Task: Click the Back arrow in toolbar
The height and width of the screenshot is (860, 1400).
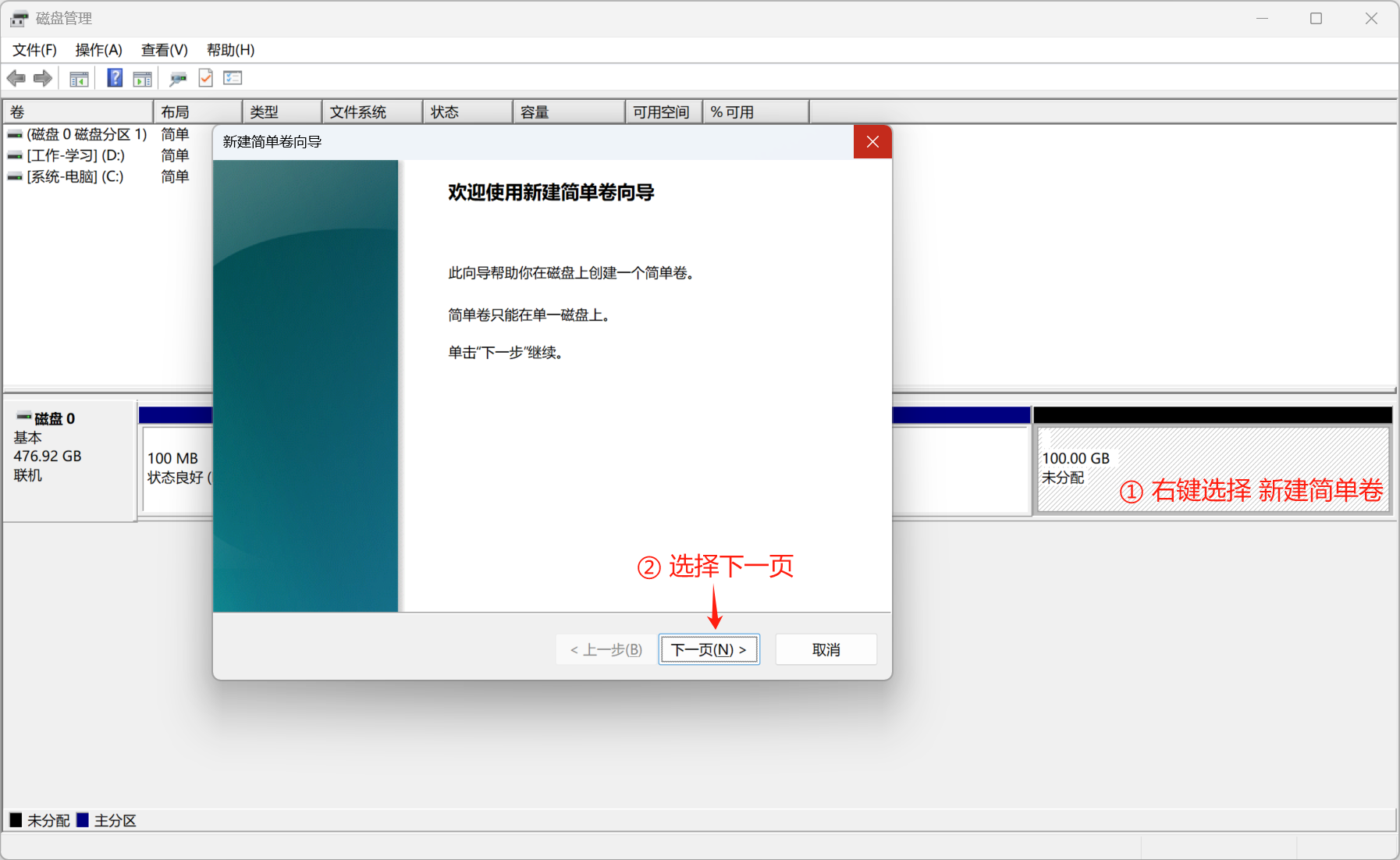Action: 16,78
